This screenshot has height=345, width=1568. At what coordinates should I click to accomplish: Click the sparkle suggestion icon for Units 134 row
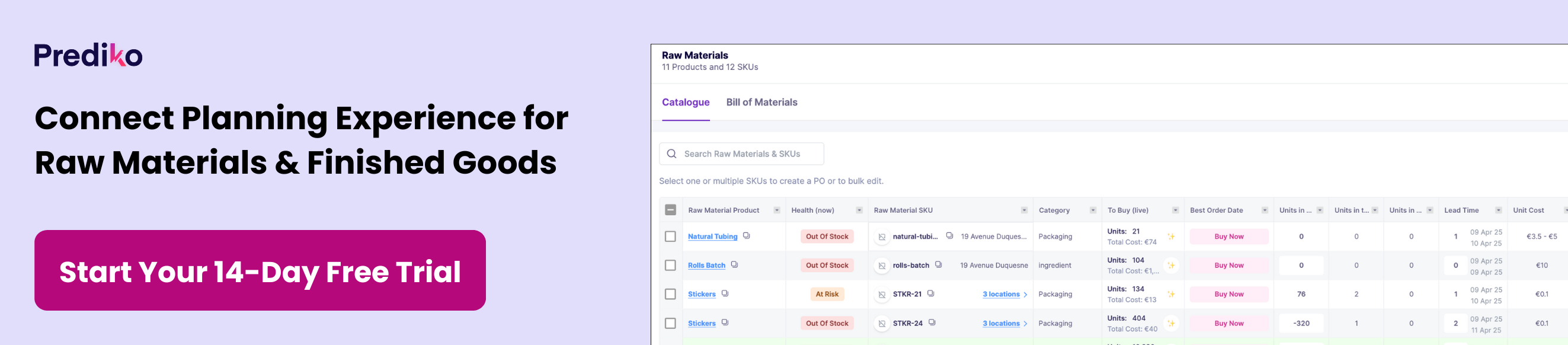click(x=1170, y=294)
